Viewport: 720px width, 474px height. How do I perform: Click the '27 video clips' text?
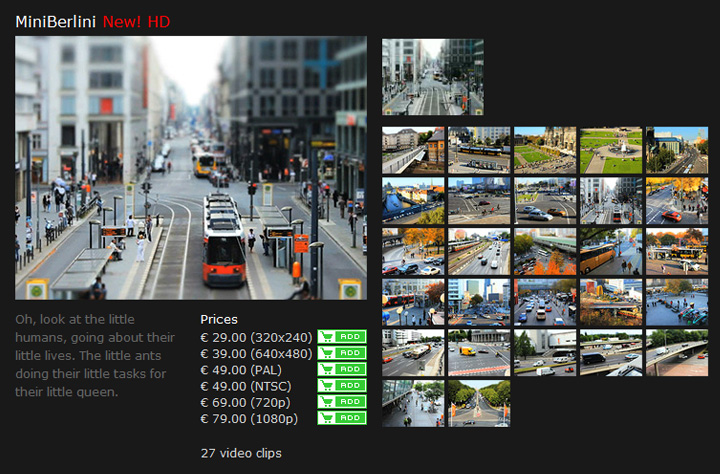241,453
